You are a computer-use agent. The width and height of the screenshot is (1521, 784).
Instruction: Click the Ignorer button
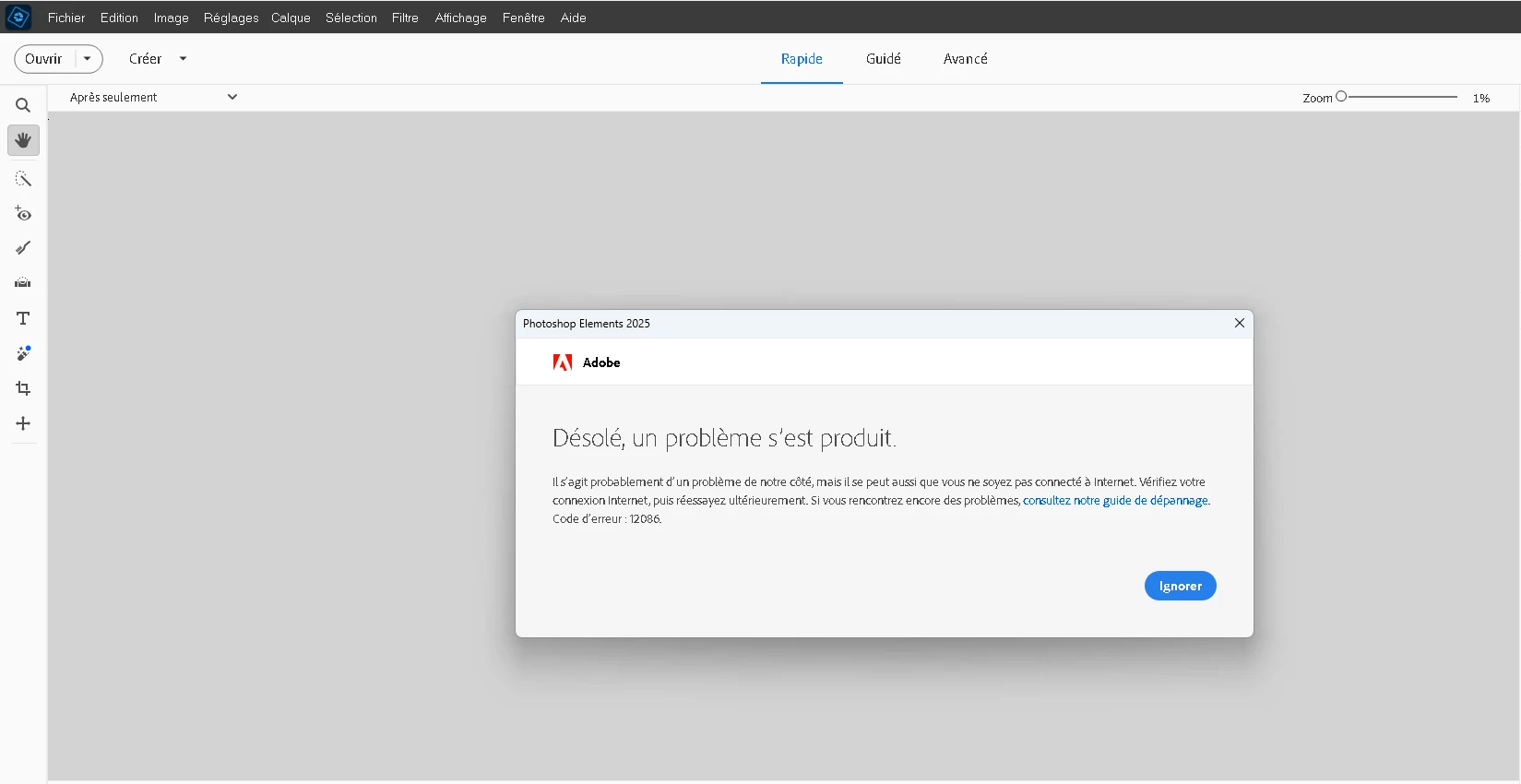tap(1181, 586)
